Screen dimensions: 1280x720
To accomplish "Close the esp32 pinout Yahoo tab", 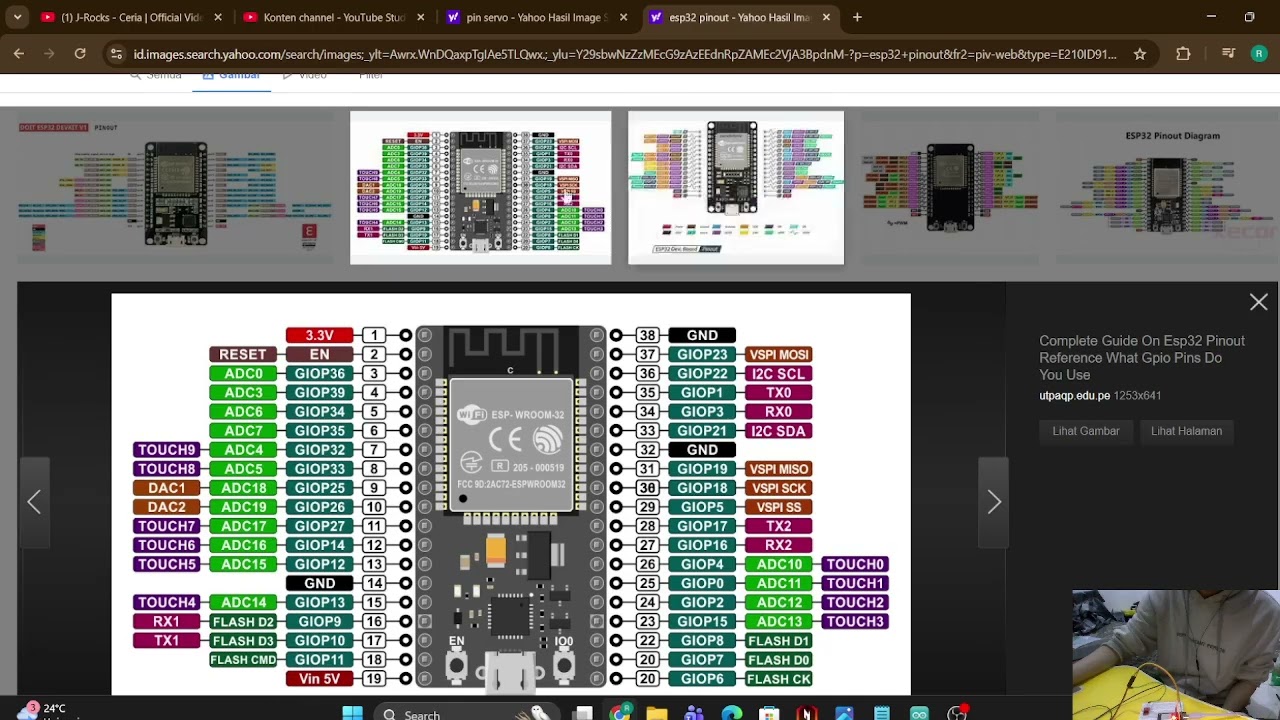I will pos(826,17).
